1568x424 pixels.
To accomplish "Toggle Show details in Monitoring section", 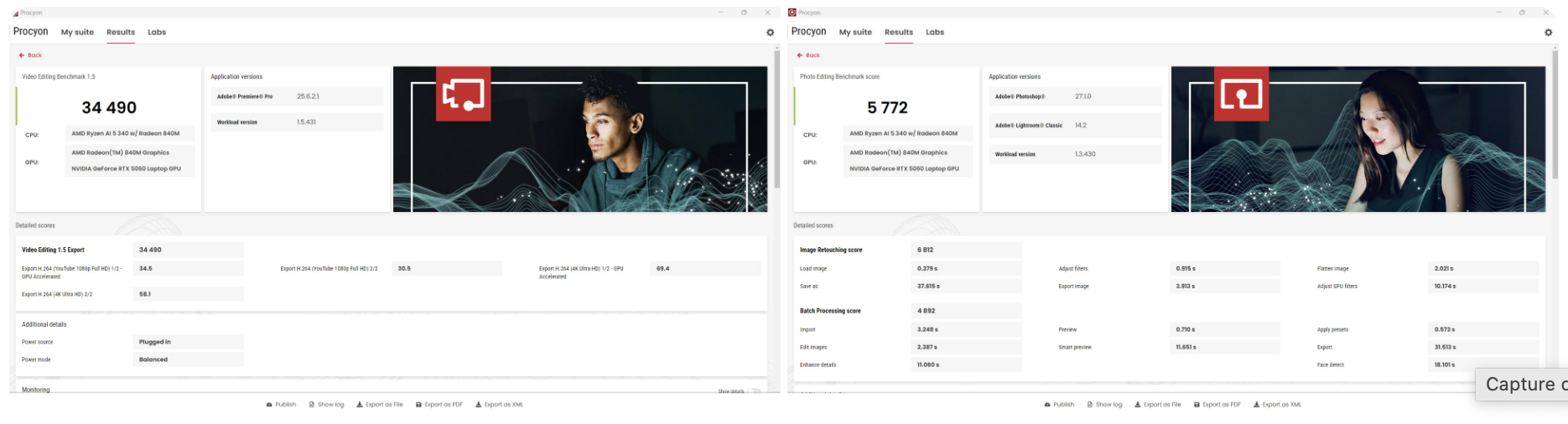I will click(x=754, y=390).
